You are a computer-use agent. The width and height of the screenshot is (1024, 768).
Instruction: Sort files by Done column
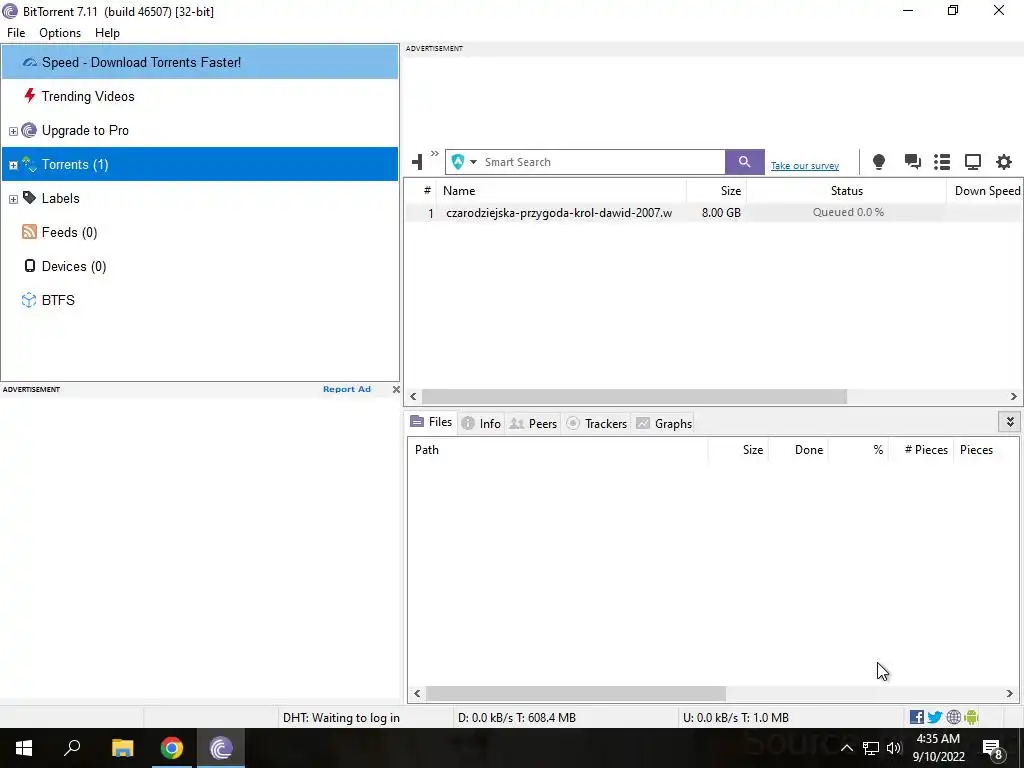pos(798,450)
